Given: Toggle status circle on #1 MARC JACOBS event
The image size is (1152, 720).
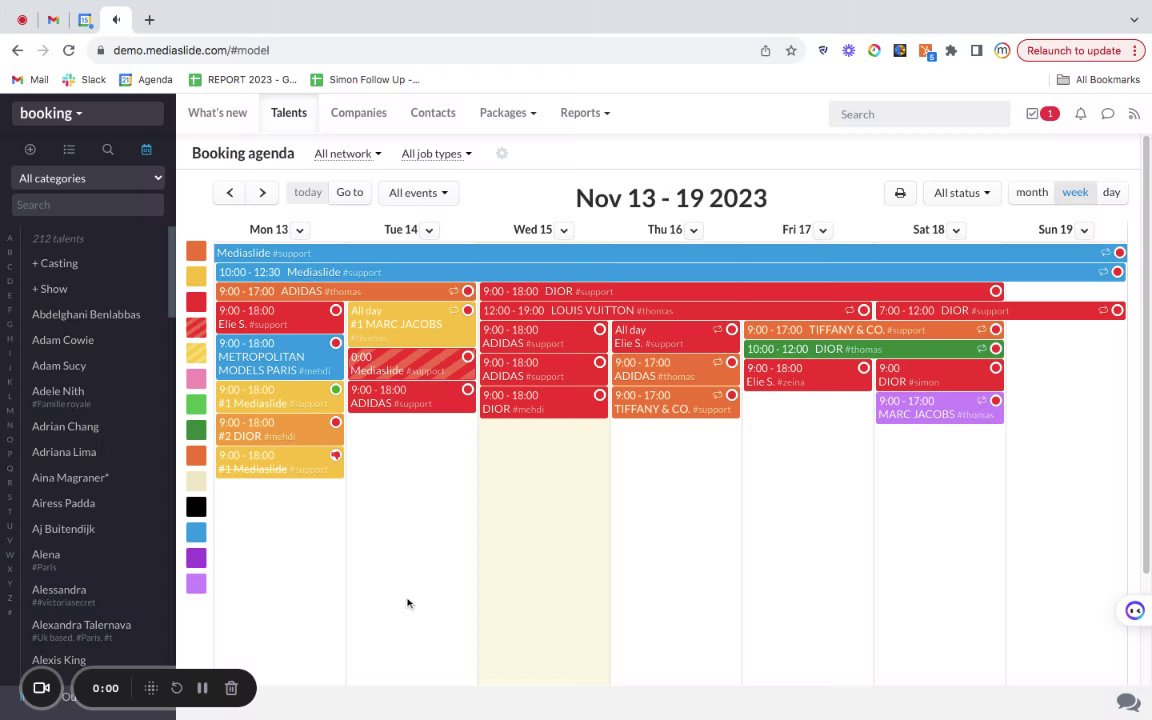Looking at the screenshot, I should pyautogui.click(x=467, y=310).
